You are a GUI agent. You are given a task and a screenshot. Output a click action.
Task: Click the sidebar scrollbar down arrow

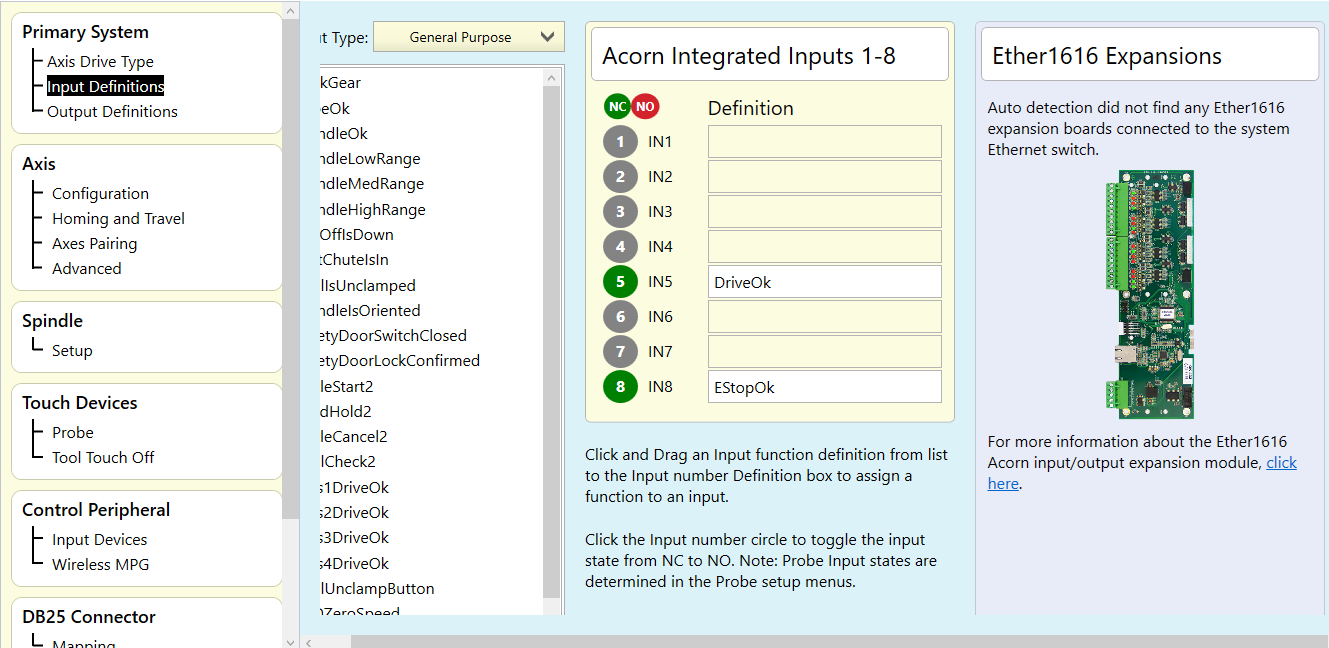291,641
